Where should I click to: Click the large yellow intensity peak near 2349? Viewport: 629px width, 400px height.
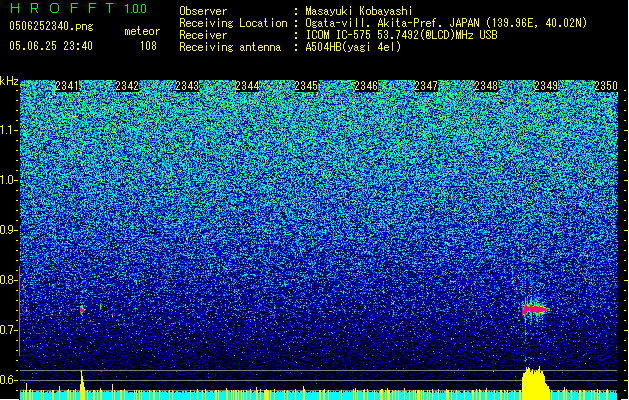(x=536, y=383)
